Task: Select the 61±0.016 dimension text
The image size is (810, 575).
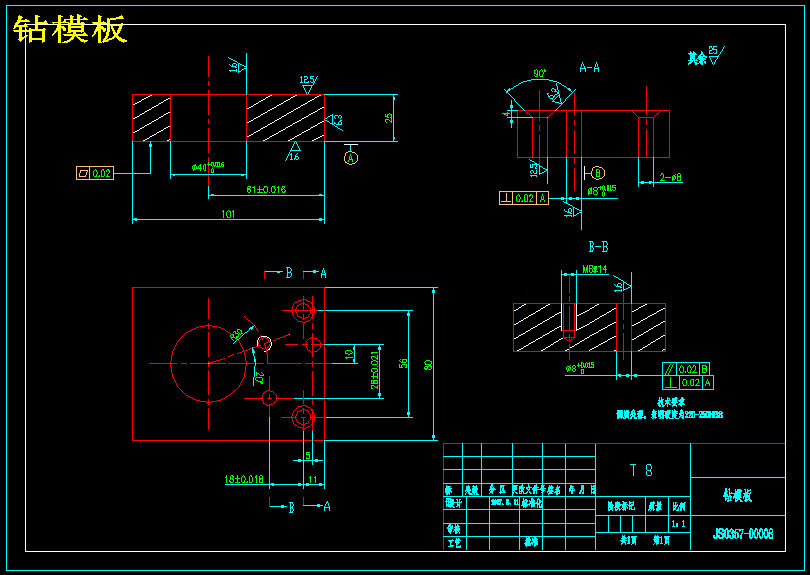Action: tap(266, 190)
